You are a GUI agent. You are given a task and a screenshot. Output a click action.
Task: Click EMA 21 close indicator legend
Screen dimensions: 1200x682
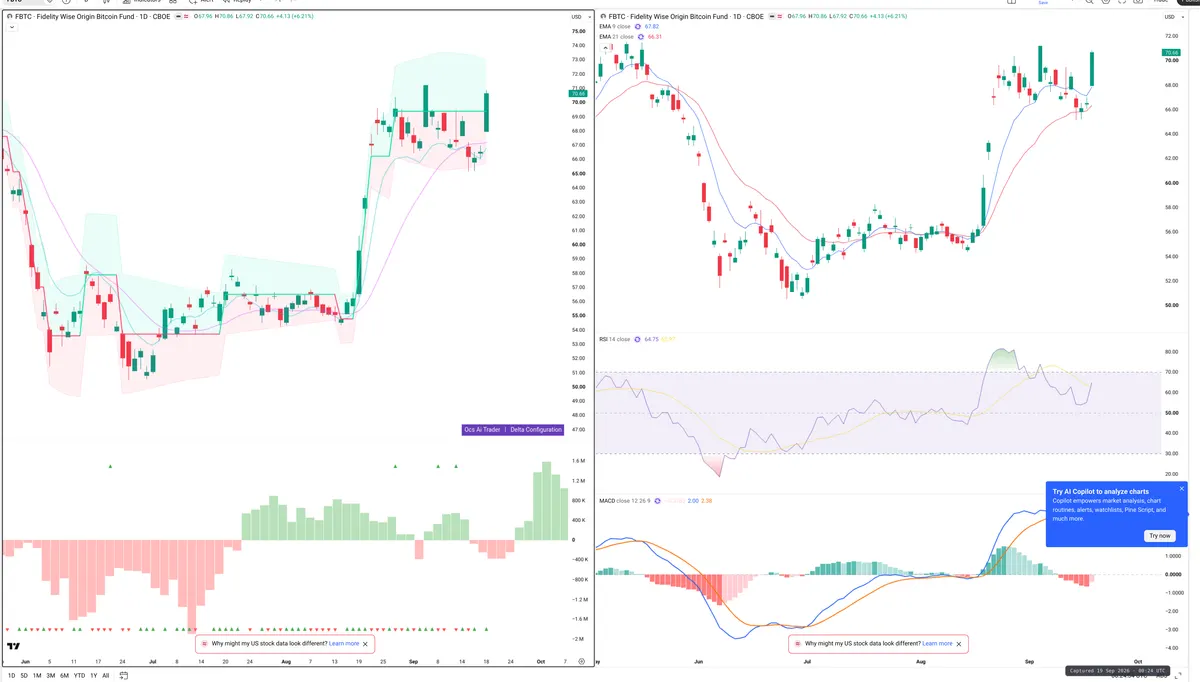(x=616, y=37)
